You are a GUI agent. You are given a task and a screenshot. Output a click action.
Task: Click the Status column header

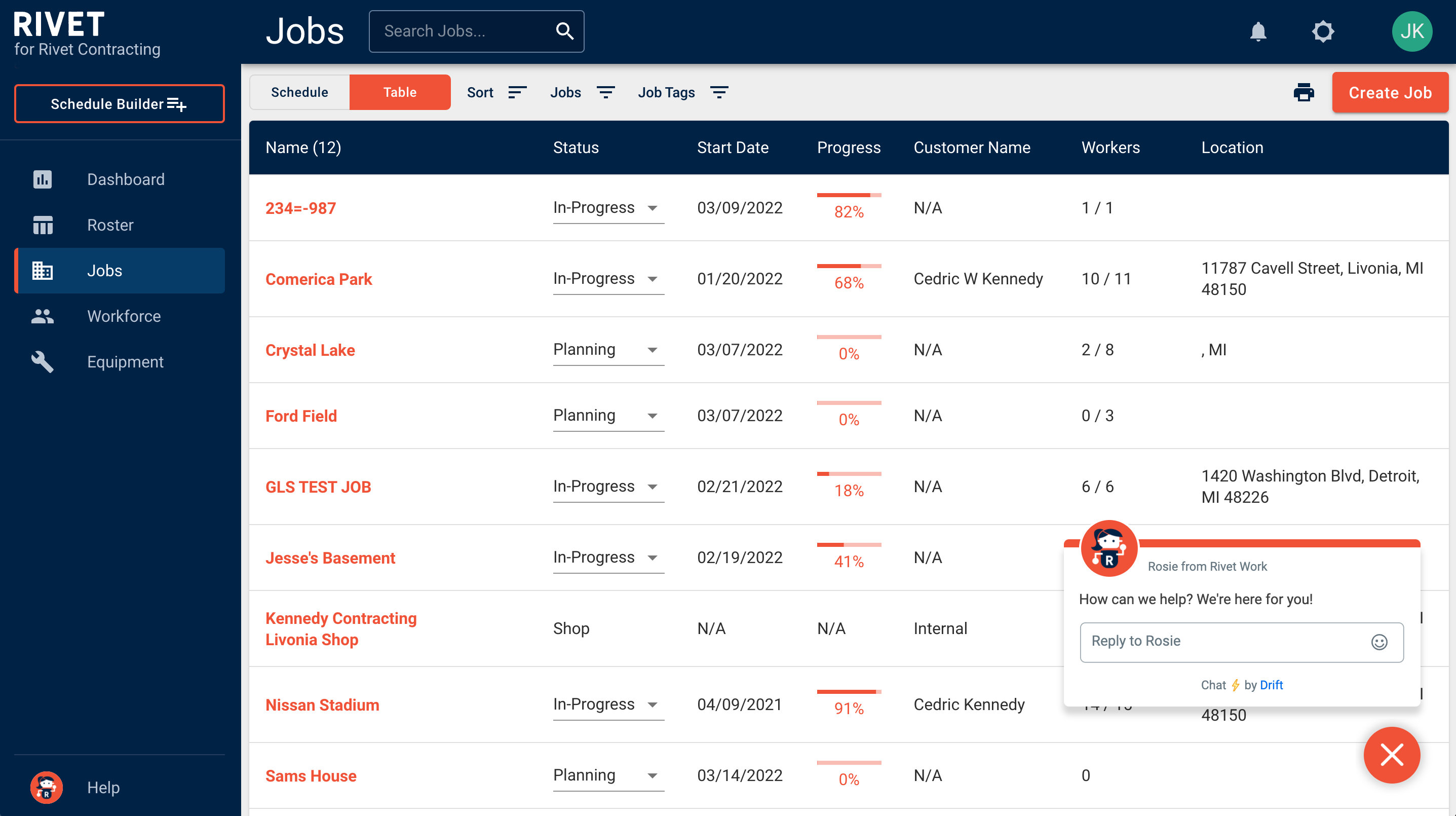576,147
